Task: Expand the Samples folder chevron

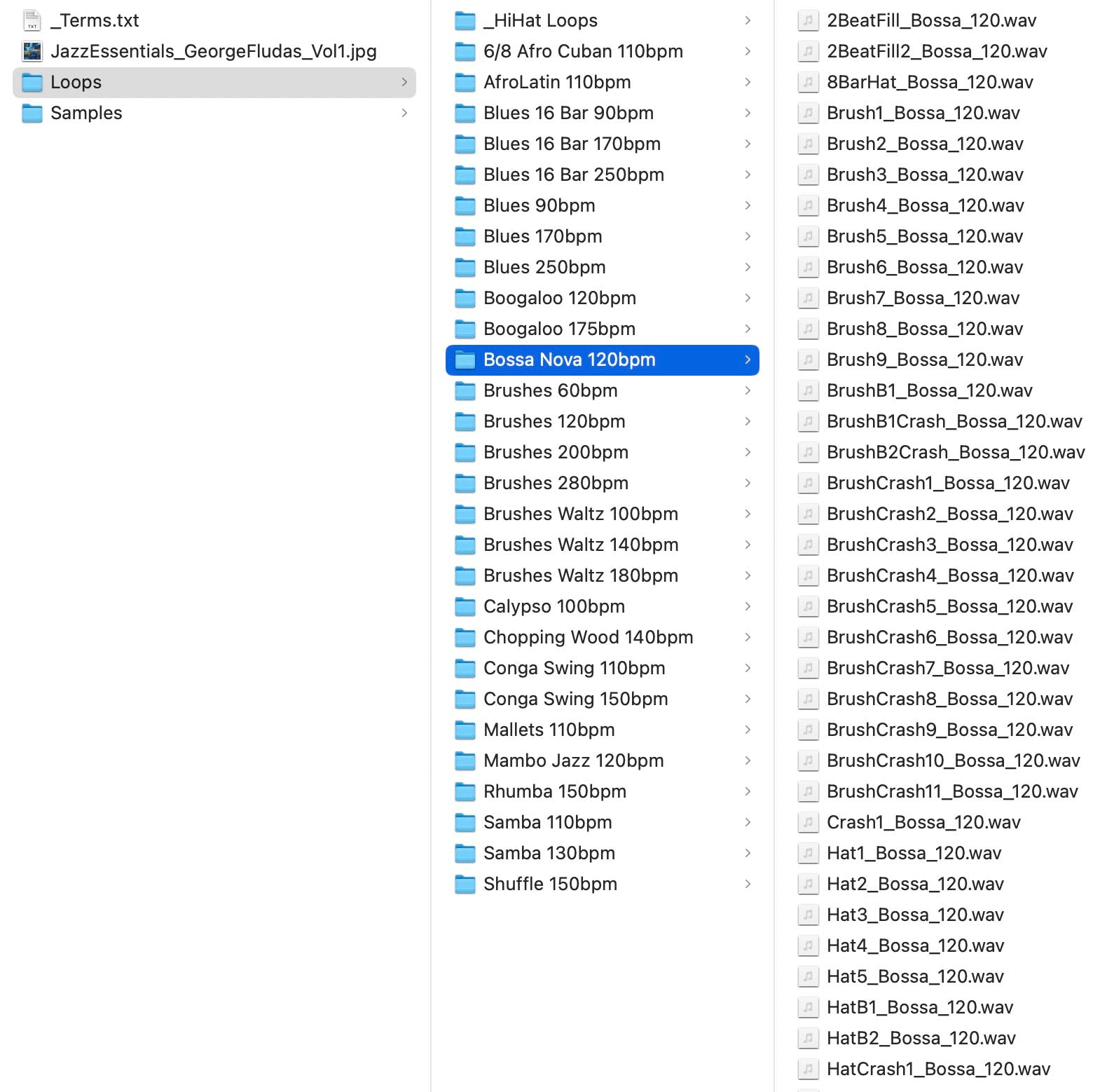Action: tap(404, 113)
